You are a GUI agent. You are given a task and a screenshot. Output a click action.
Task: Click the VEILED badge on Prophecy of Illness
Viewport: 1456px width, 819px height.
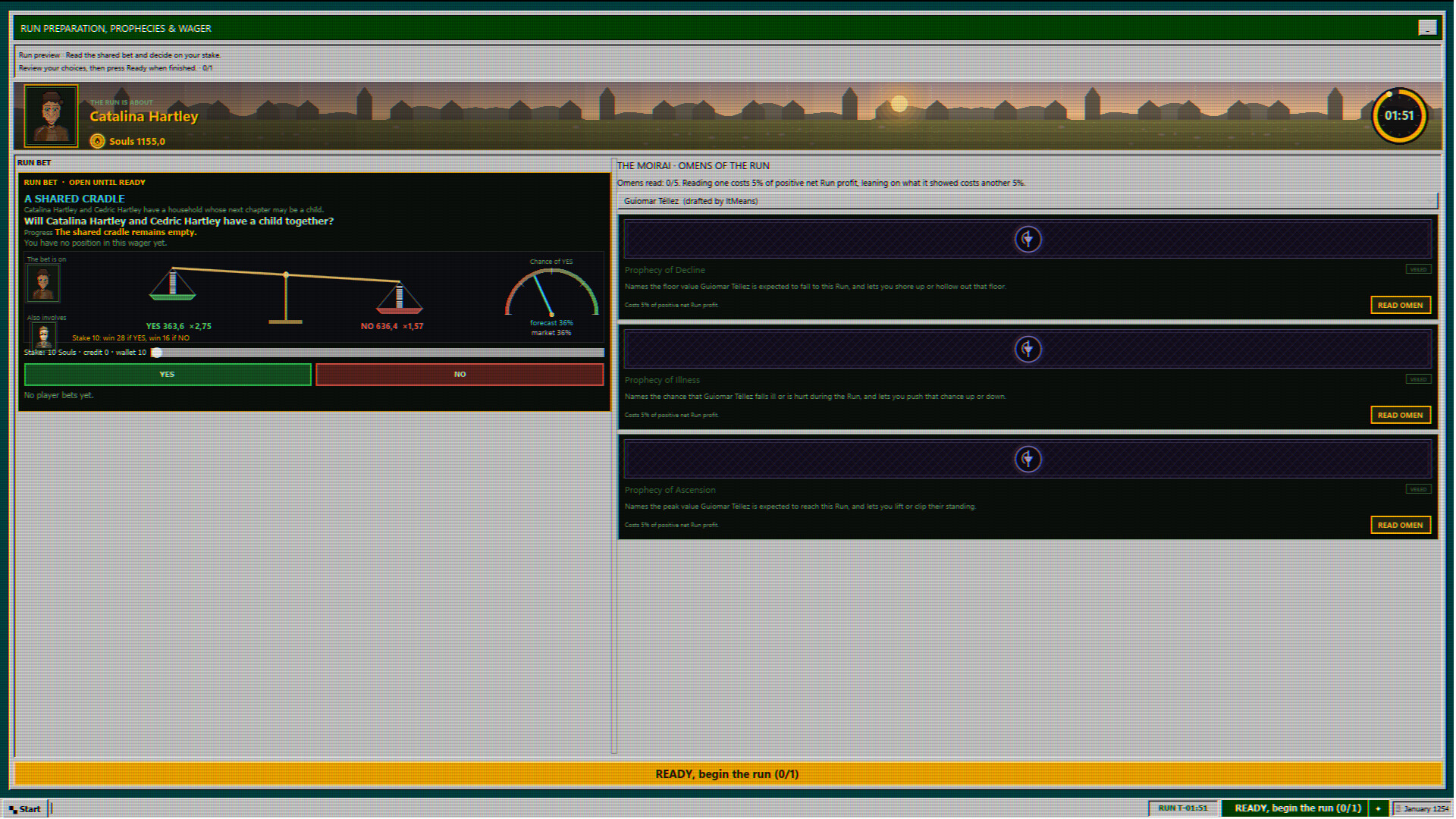coord(1417,379)
